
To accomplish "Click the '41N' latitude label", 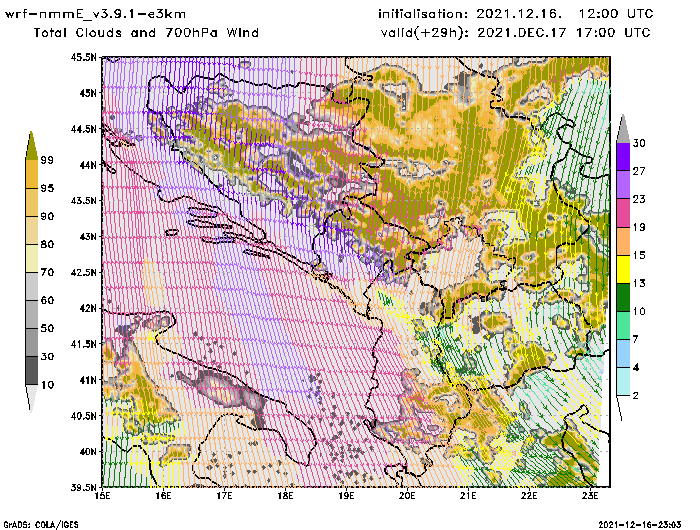I will pyautogui.click(x=88, y=380).
